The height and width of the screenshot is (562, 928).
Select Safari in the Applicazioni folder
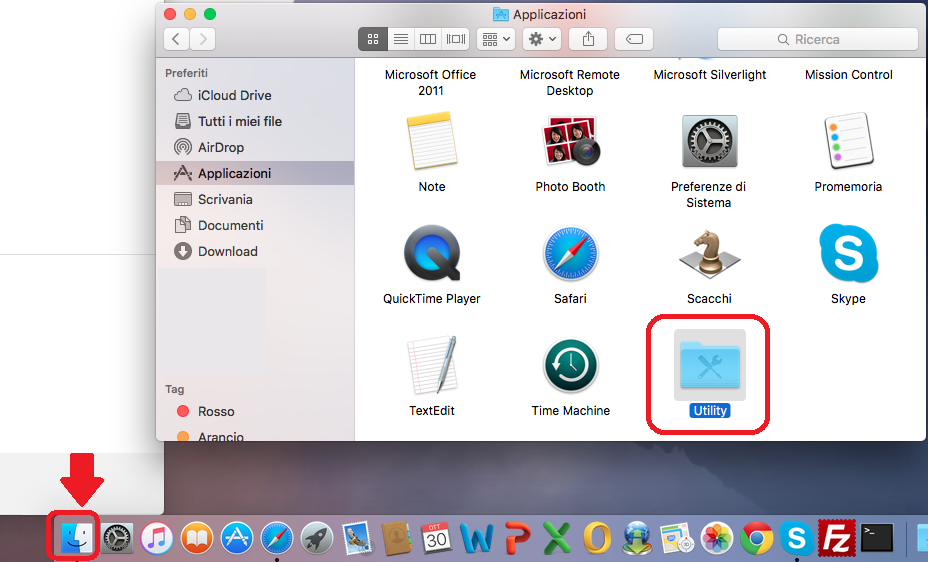coord(571,253)
